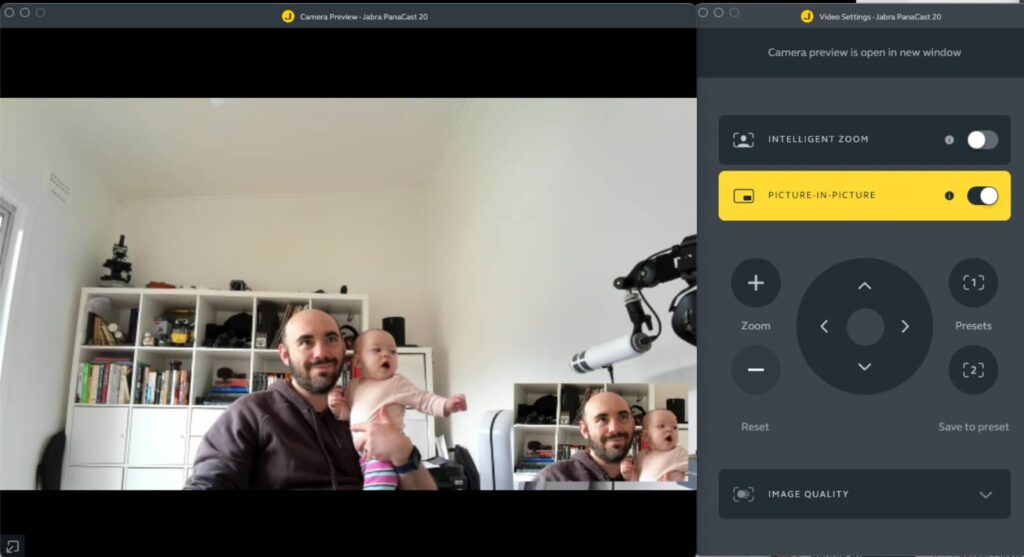Screen dimensions: 1024x557
Task: Pan camera left with the left arrow
Action: (824, 327)
